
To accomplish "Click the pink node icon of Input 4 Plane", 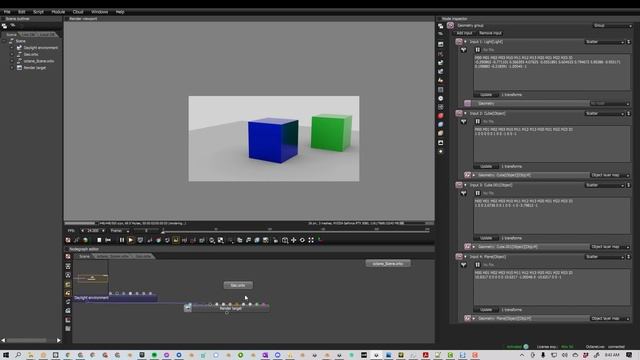I will [x=459, y=257].
